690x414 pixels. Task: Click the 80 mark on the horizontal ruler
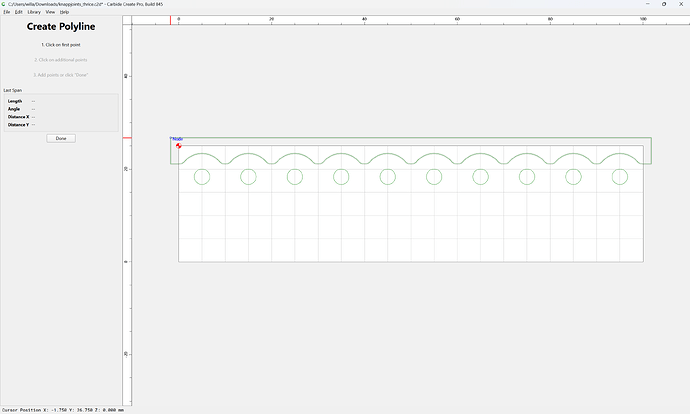coord(550,19)
